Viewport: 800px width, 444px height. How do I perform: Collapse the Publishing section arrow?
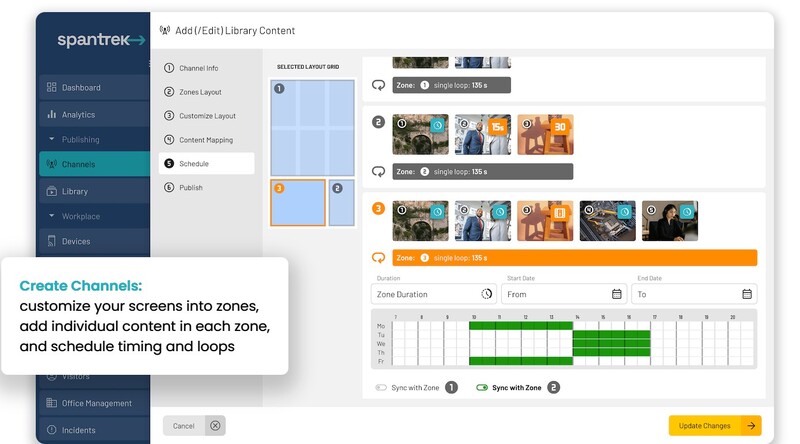51,140
